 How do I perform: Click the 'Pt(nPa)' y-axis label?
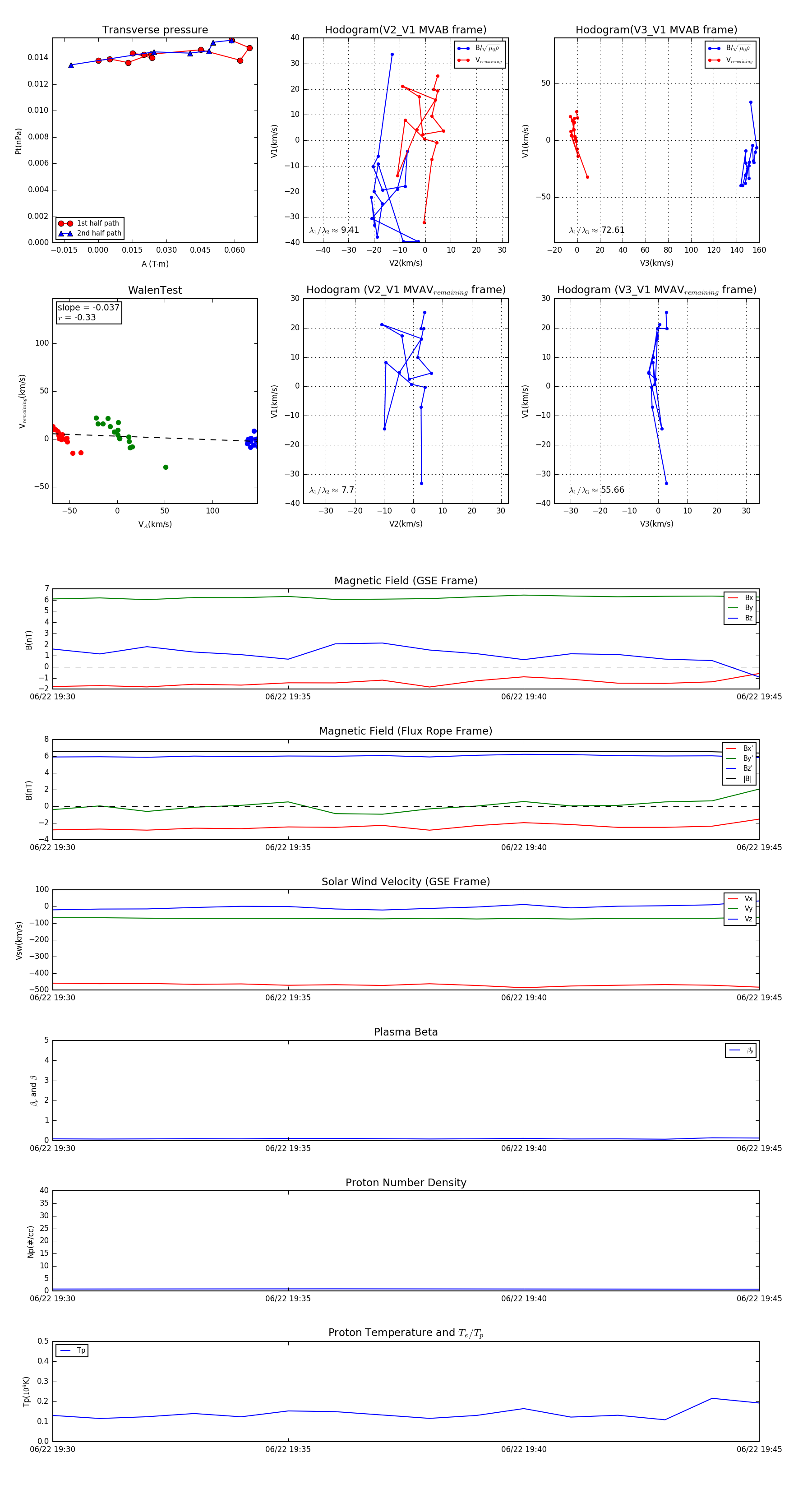tap(18, 140)
